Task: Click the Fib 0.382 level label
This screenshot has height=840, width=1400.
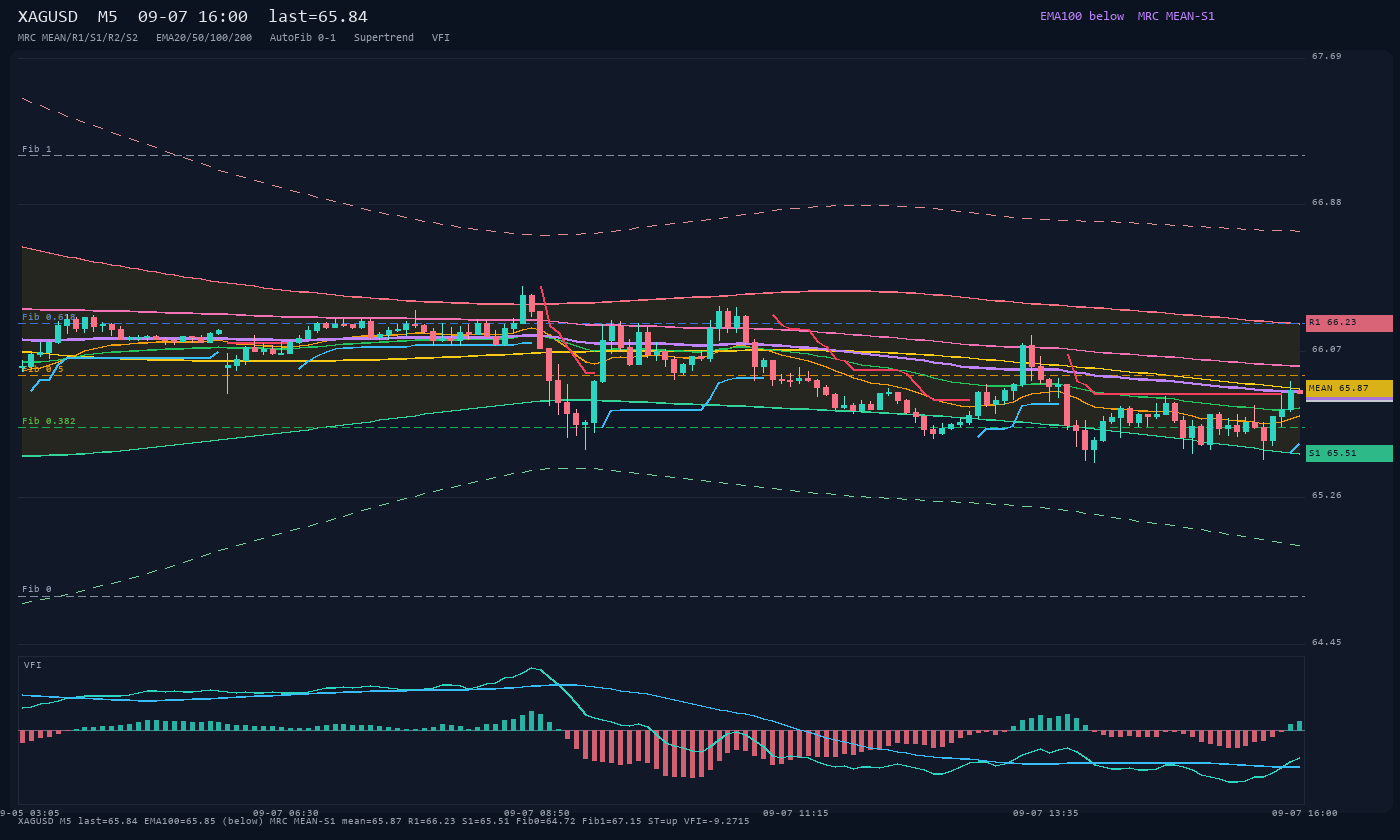Action: point(49,421)
